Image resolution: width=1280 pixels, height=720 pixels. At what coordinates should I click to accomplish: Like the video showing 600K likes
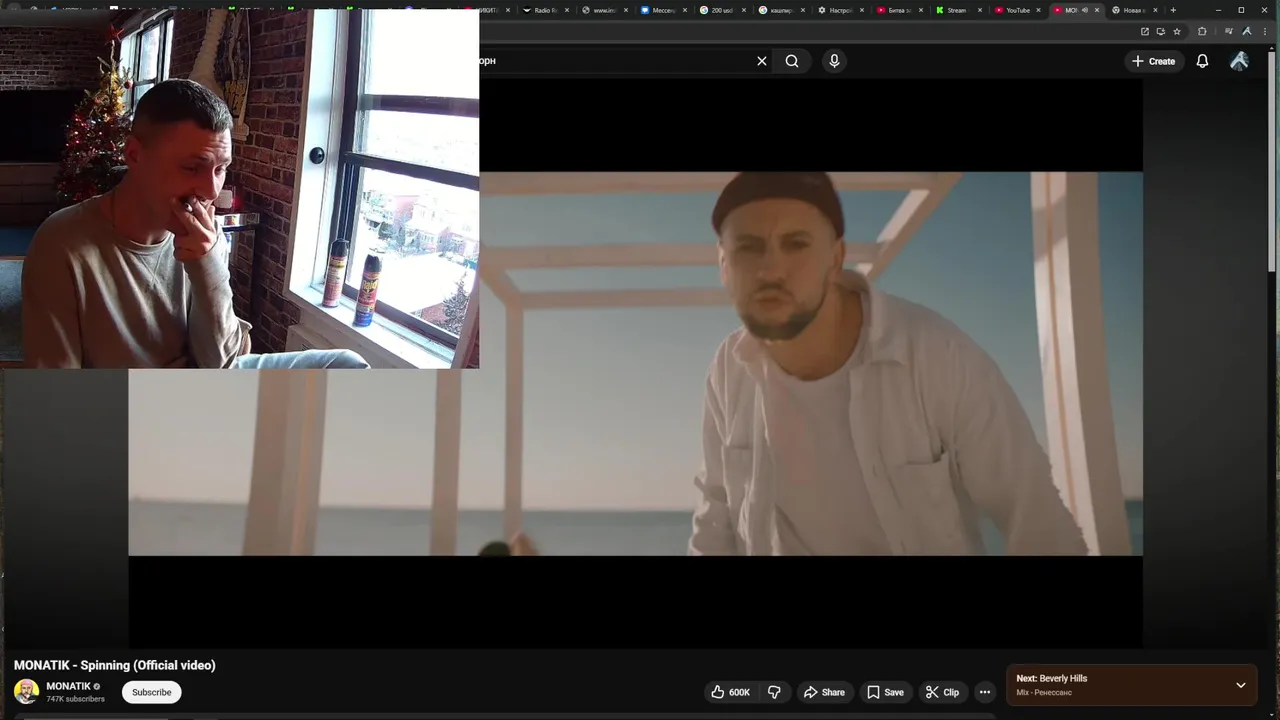point(730,692)
